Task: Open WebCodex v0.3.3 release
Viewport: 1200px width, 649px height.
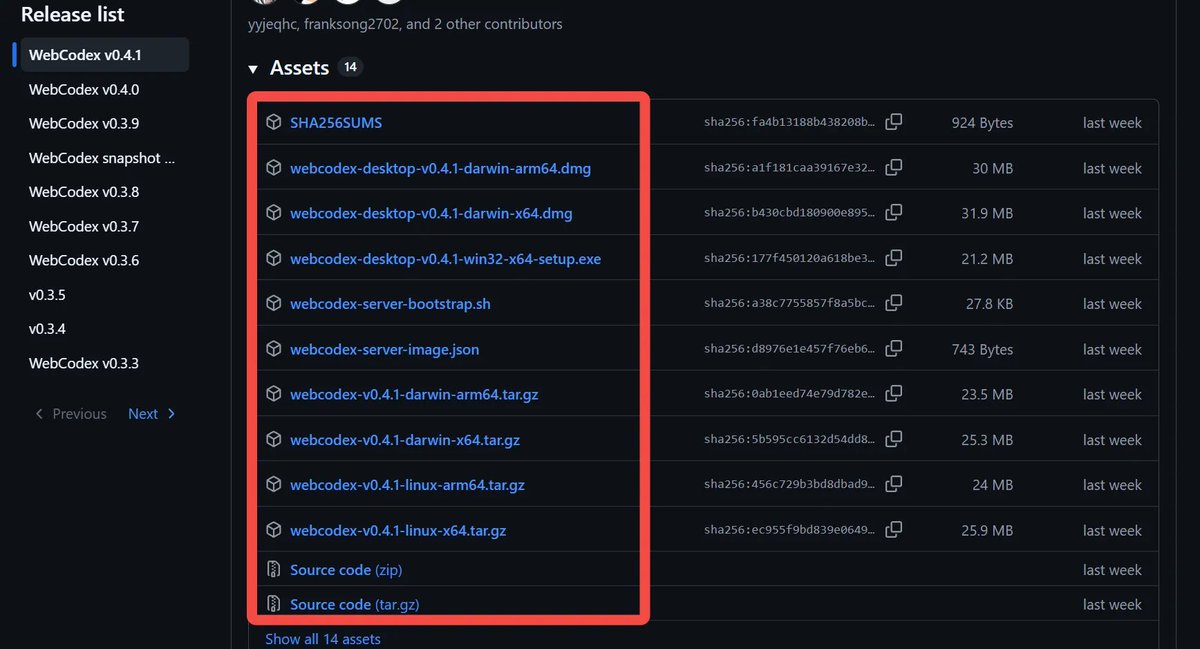Action: coord(84,363)
